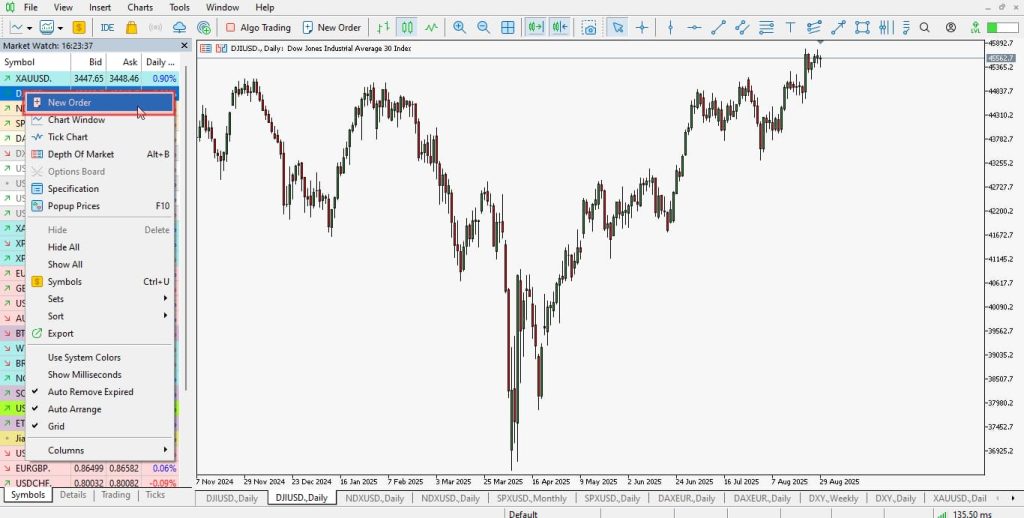Click the Bid column header

88,62
